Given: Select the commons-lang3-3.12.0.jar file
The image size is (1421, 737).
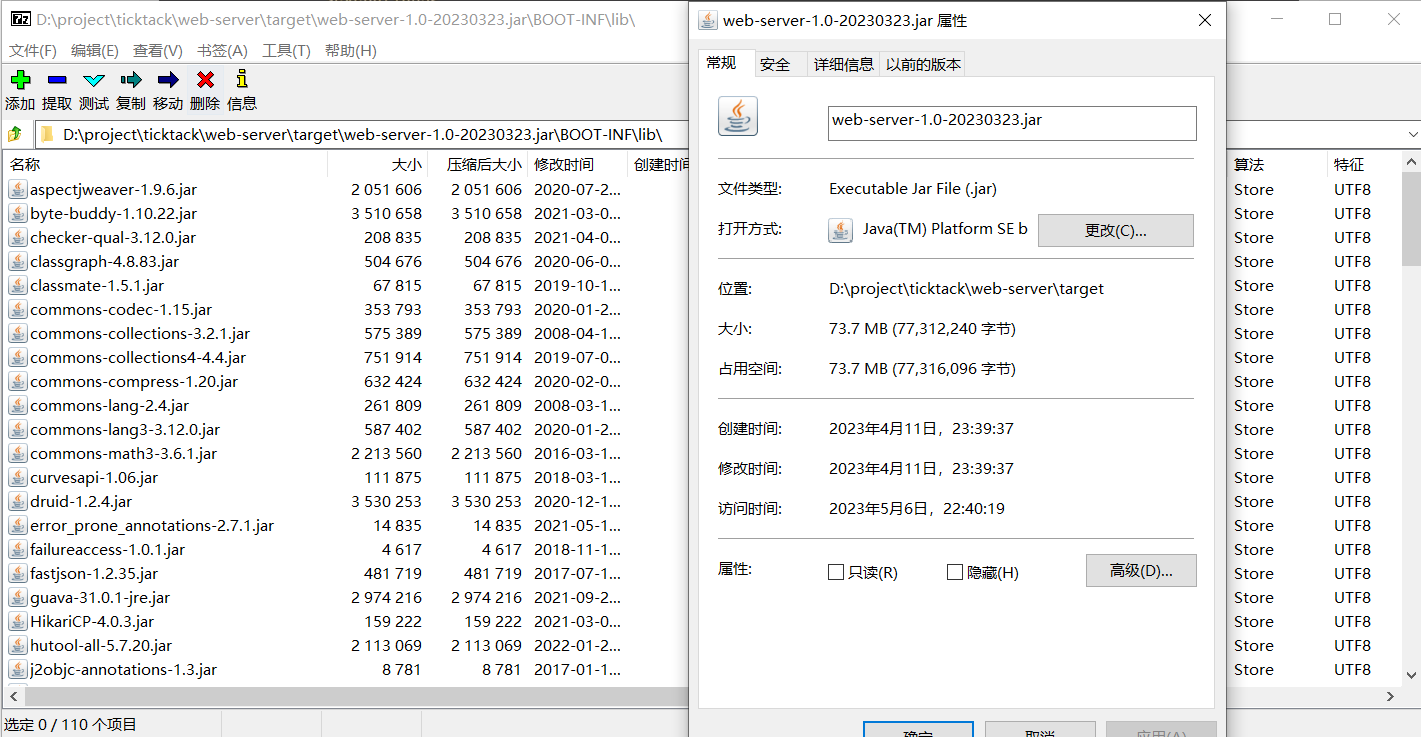Looking at the screenshot, I should [125, 429].
